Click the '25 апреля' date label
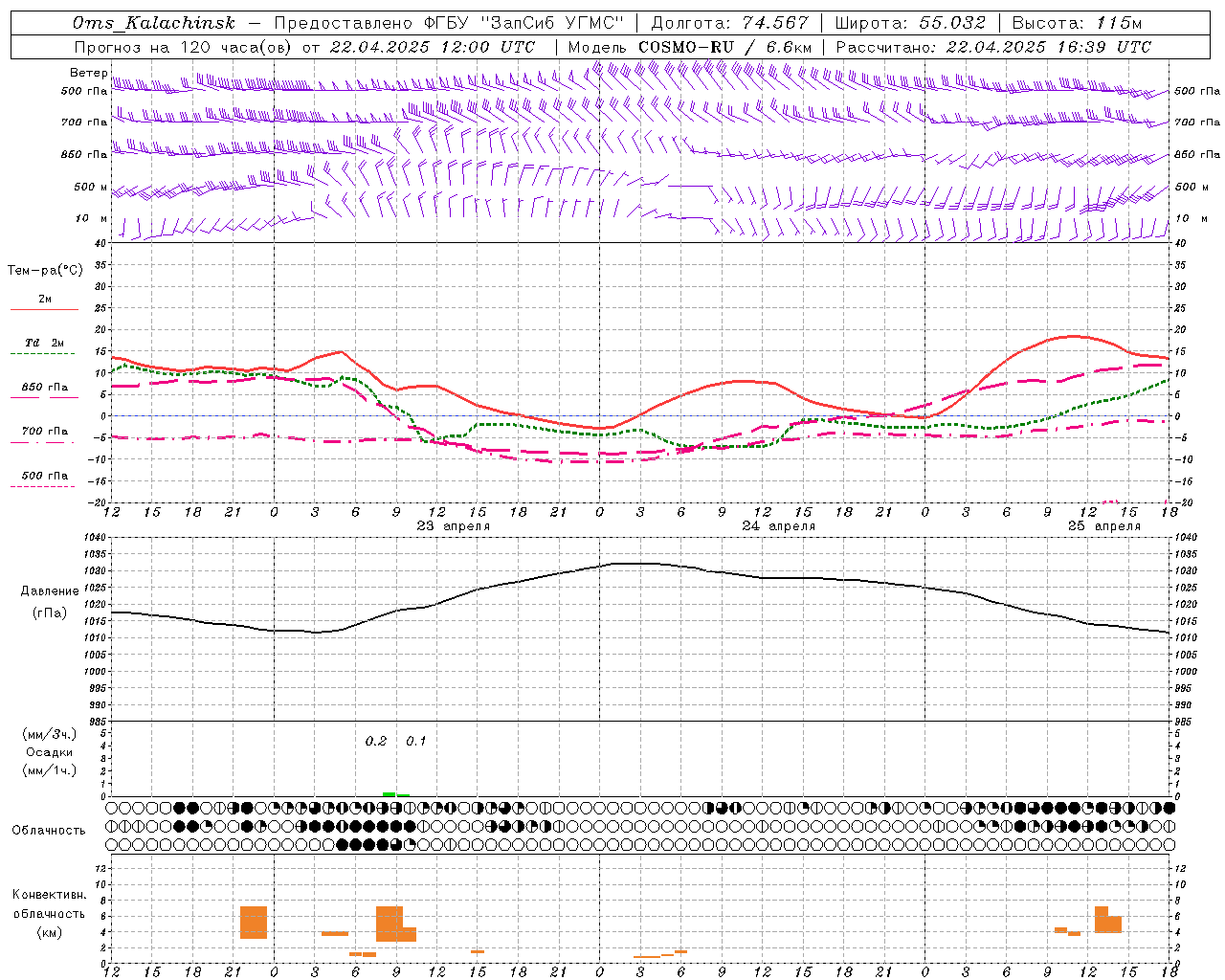 point(1104,525)
